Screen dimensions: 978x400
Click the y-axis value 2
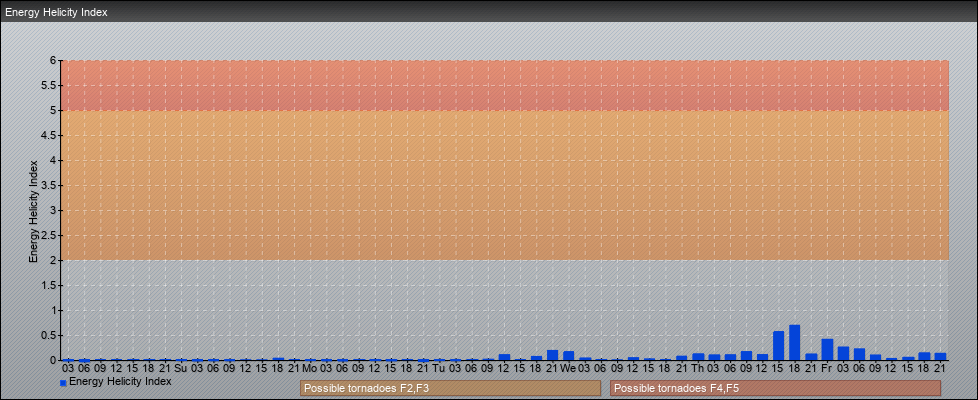(54, 260)
